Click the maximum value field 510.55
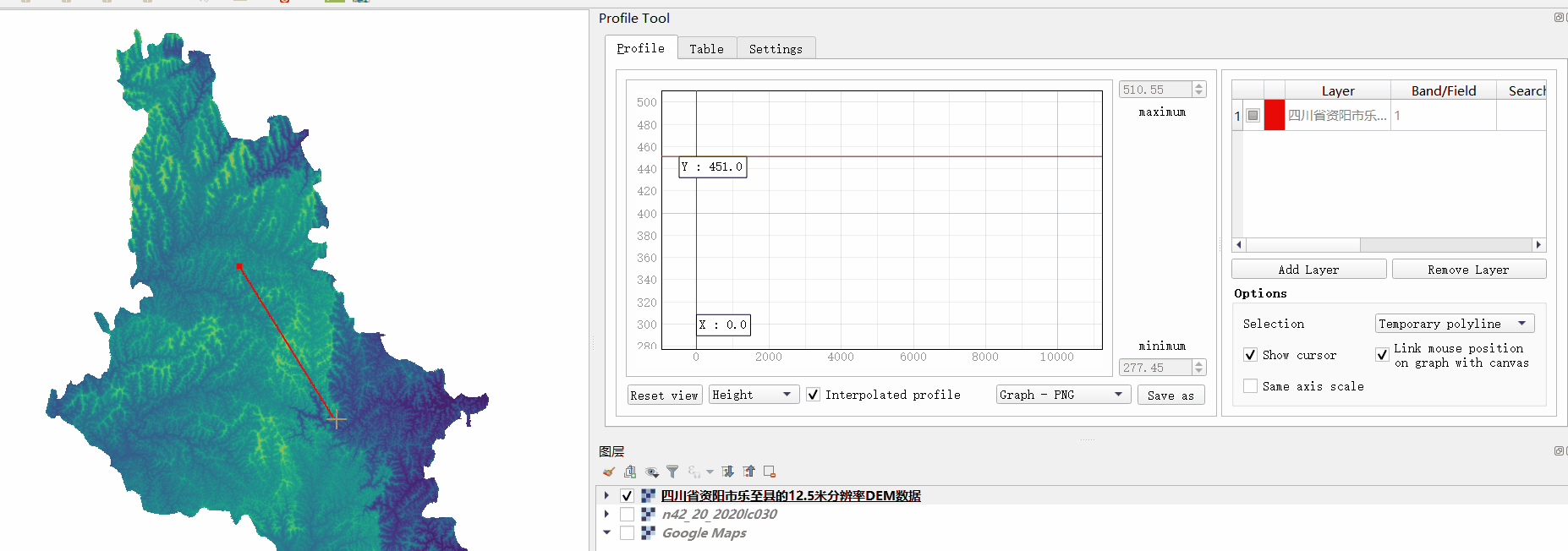The image size is (1568, 551). [x=1155, y=90]
